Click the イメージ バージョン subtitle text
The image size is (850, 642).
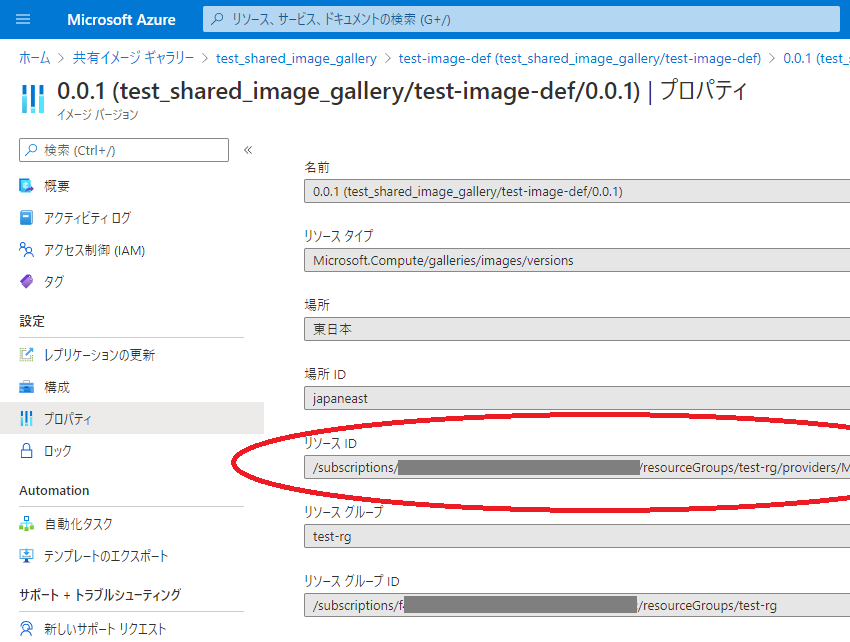(x=98, y=114)
